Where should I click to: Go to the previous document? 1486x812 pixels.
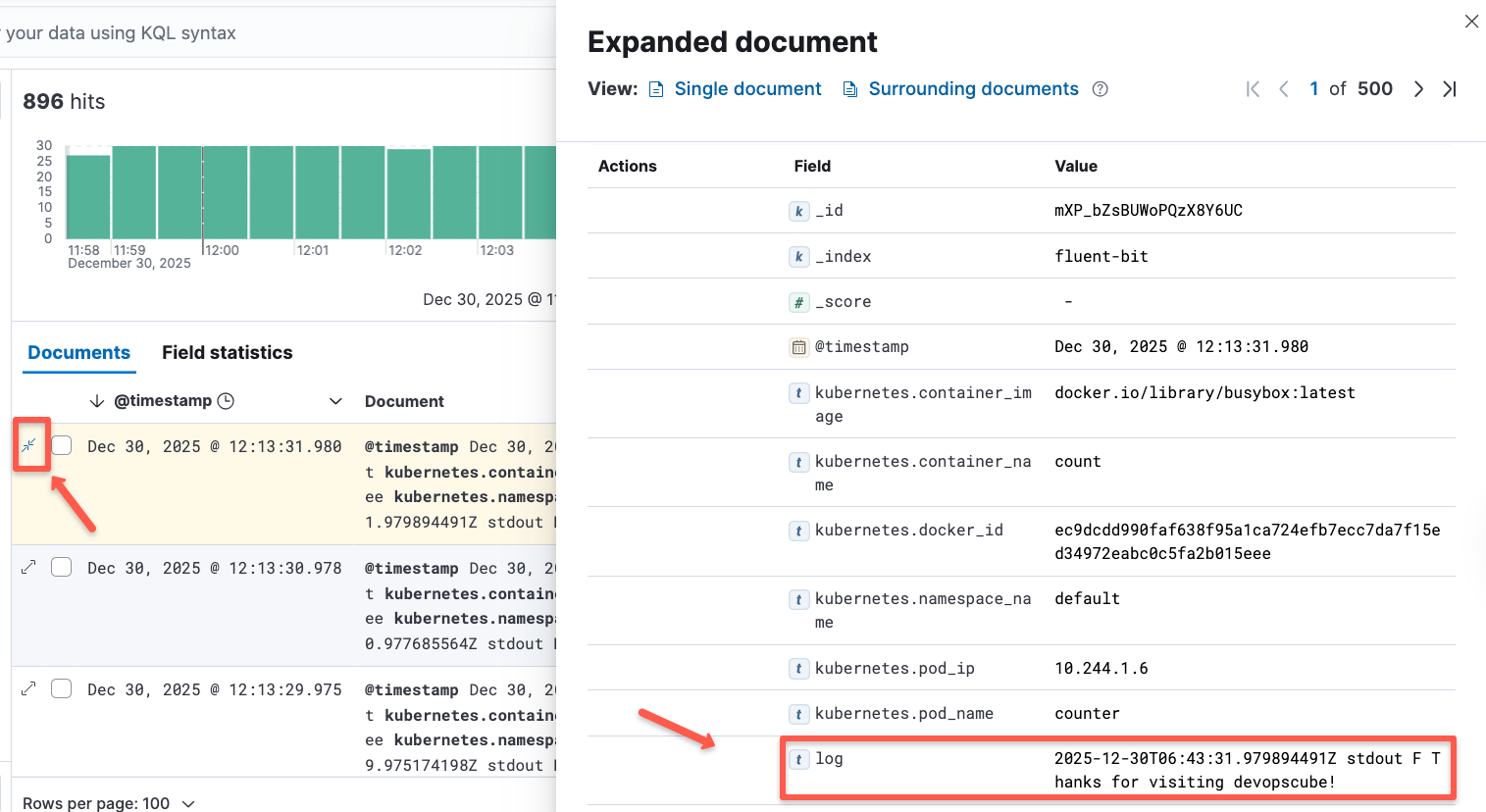pyautogui.click(x=1284, y=89)
